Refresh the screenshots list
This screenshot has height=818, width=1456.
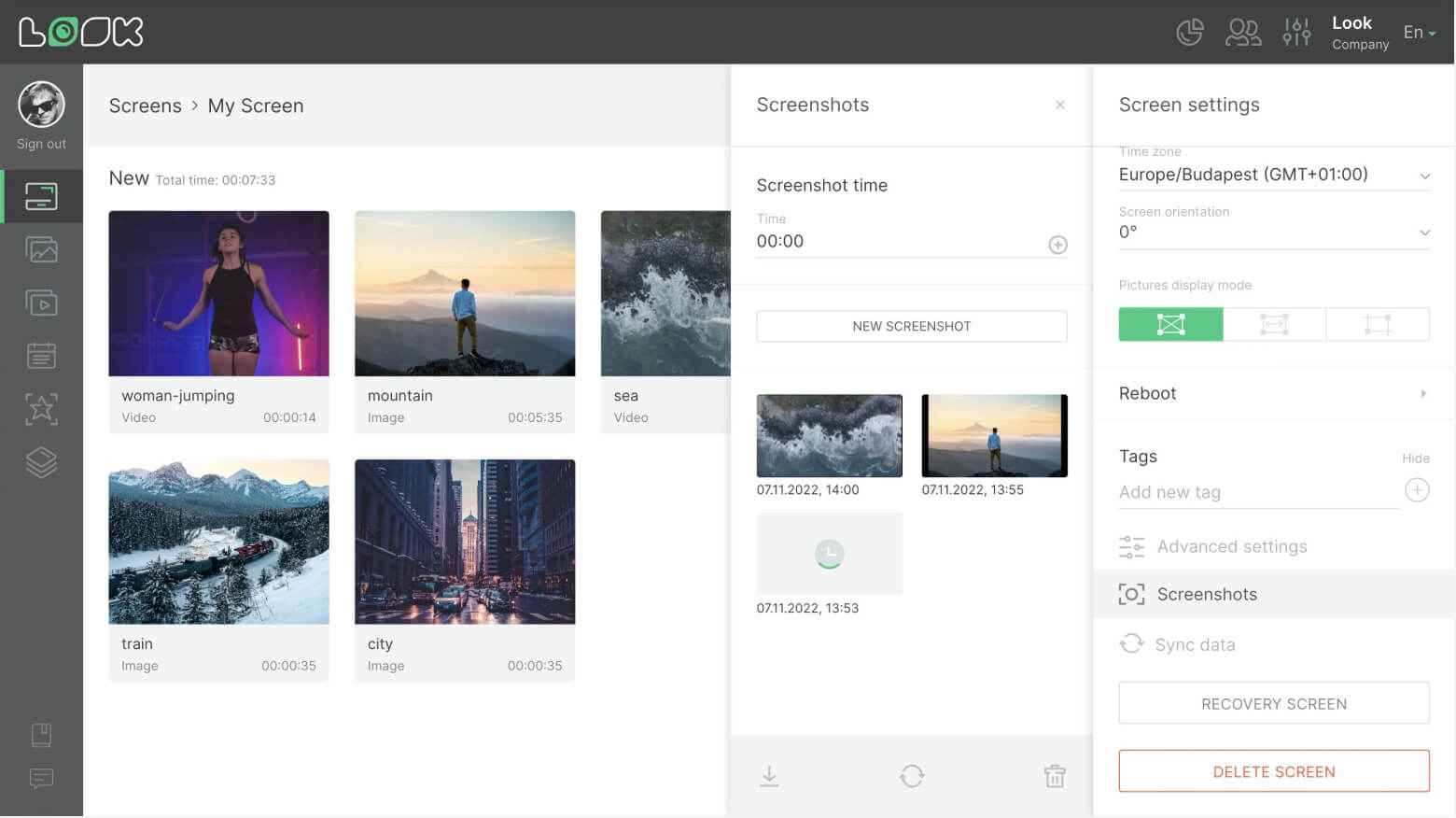point(912,775)
